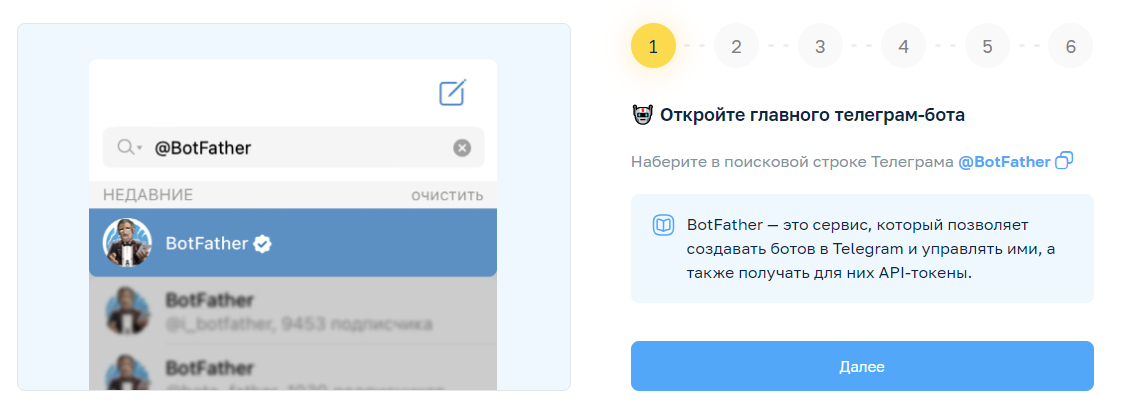Viewport: 1138px width, 418px height.
Task: Click the compose new message icon
Action: point(453,92)
